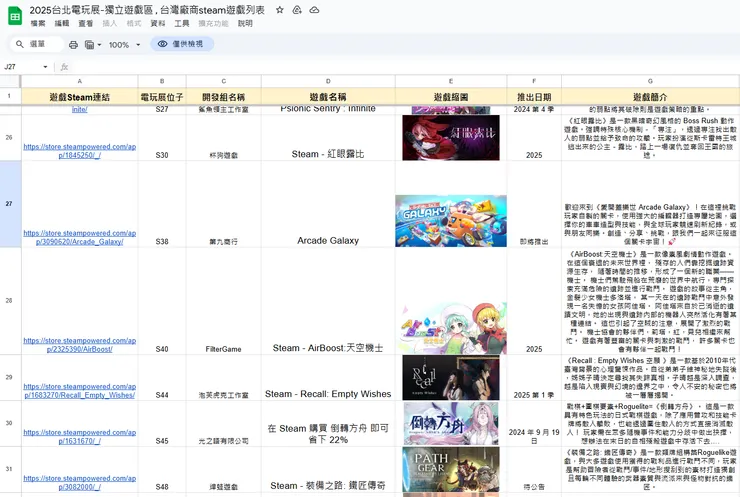Open the menu search box
Viewport: 740px width, 497px height.
[37, 44]
